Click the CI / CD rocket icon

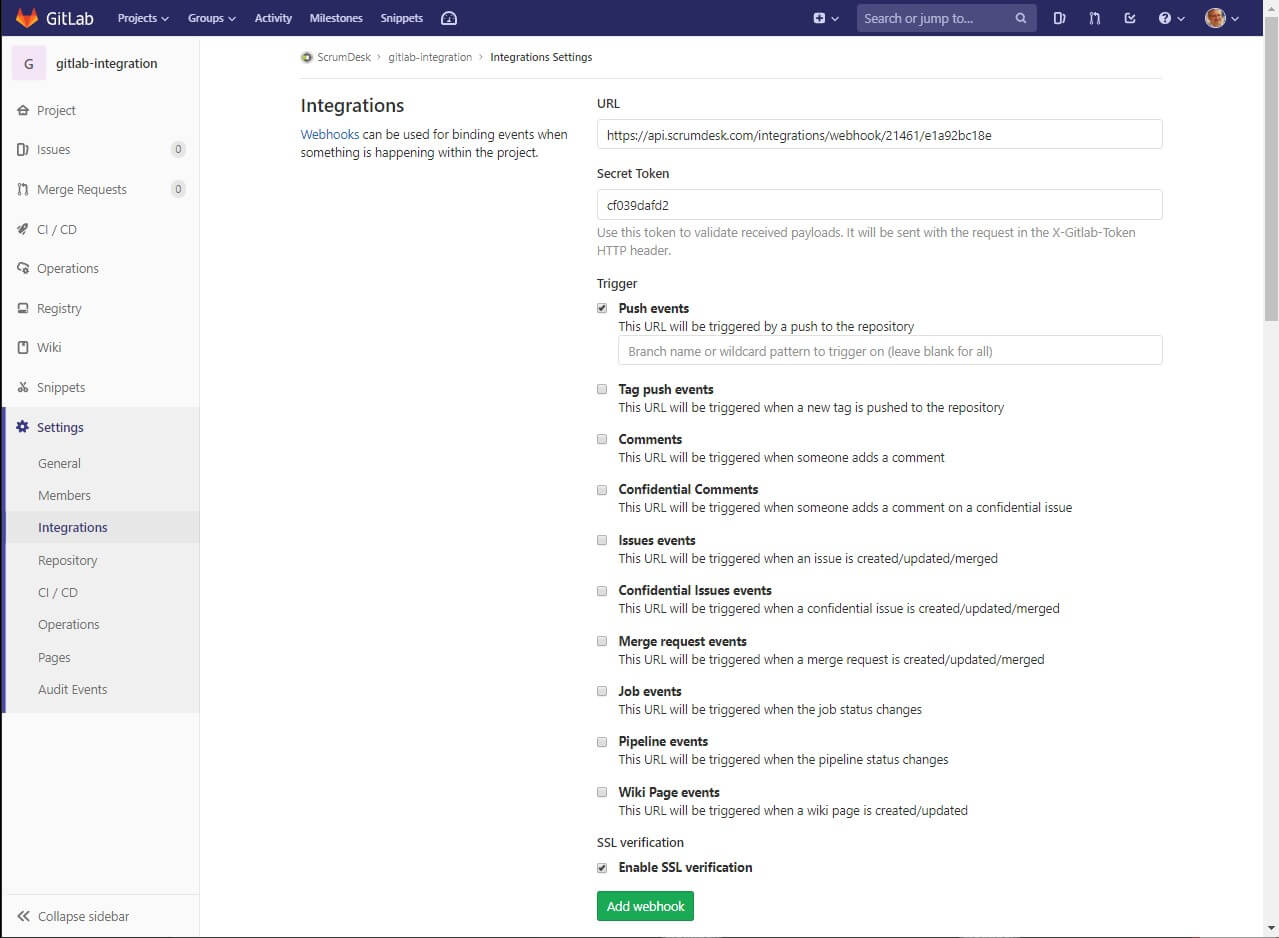pyautogui.click(x=23, y=229)
